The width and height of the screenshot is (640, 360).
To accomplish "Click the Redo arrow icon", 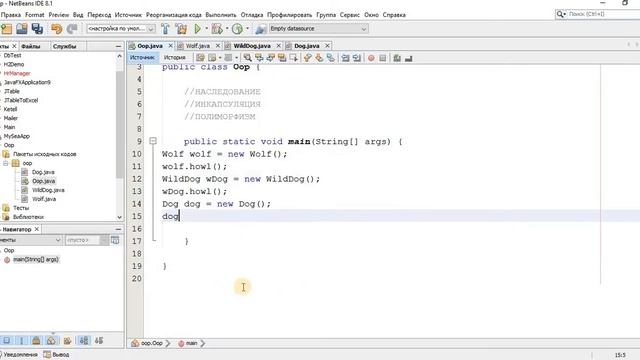I will coord(72,29).
